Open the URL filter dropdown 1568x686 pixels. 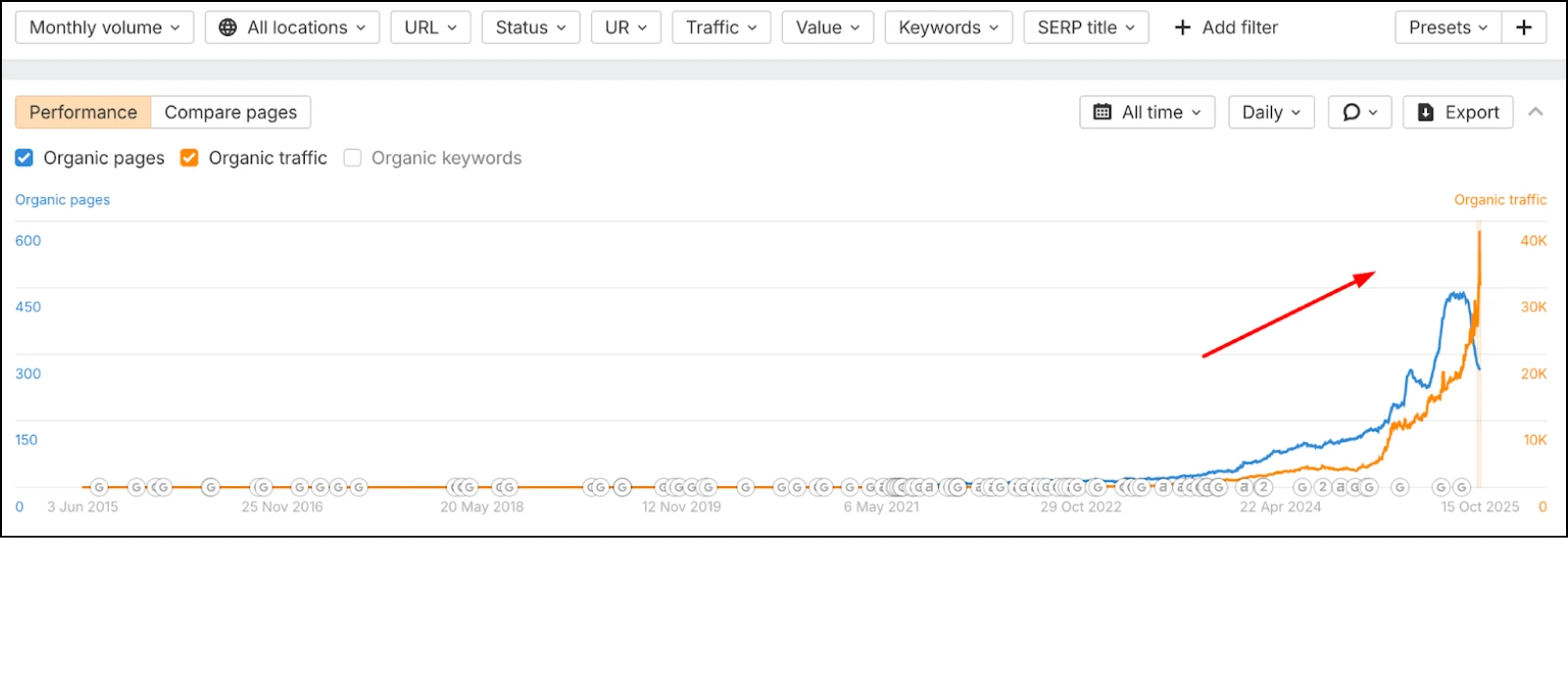430,27
